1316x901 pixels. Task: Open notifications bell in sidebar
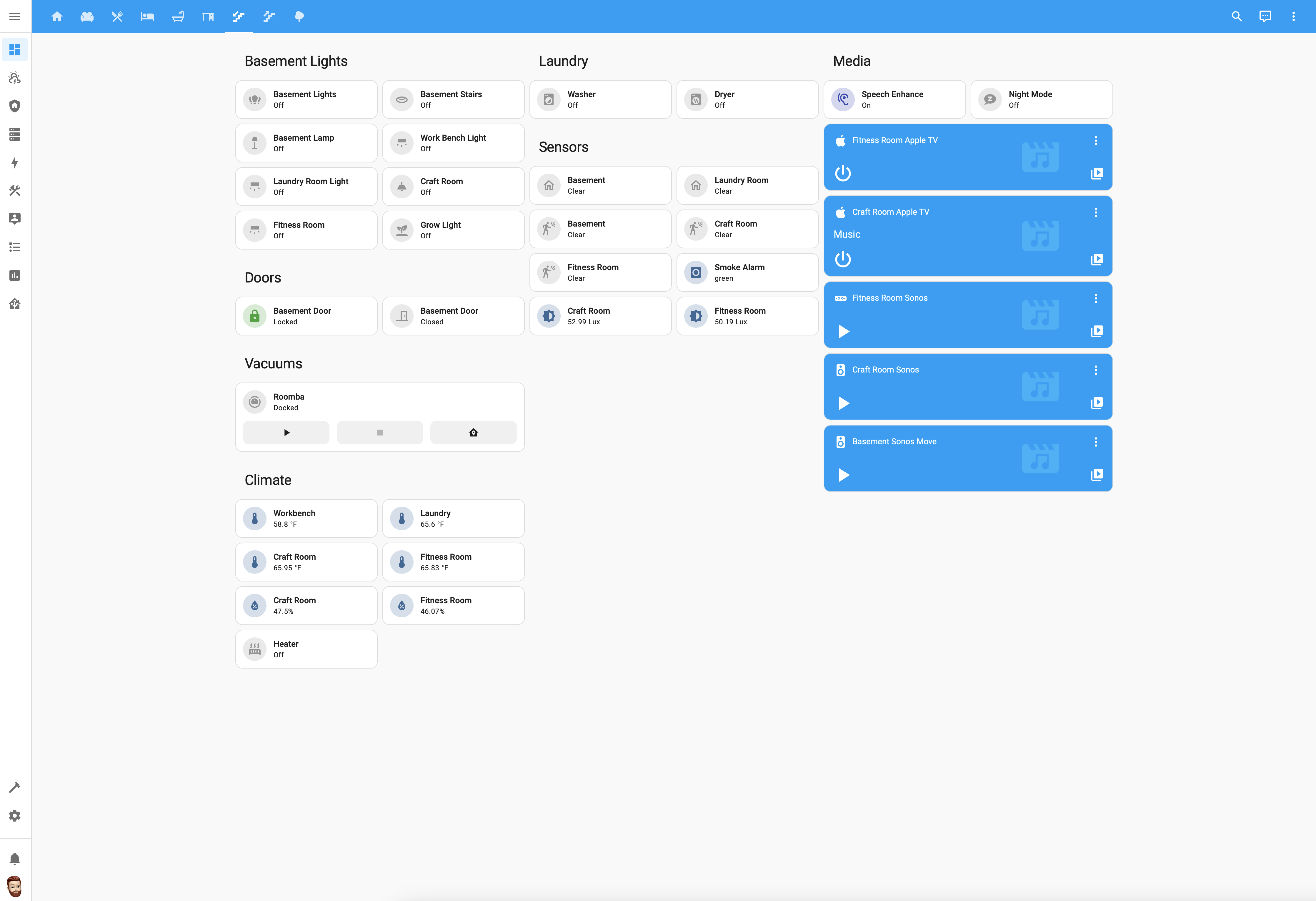click(x=15, y=859)
